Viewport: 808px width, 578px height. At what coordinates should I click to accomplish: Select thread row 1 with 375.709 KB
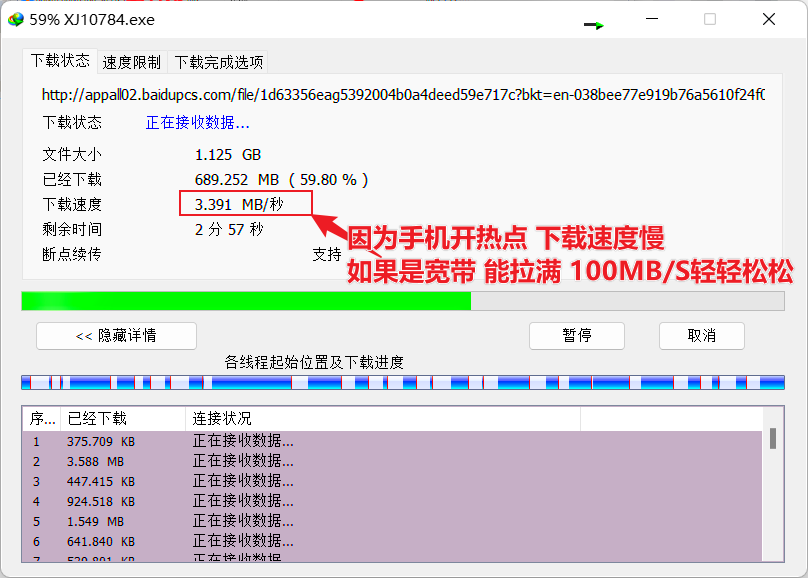[392, 441]
